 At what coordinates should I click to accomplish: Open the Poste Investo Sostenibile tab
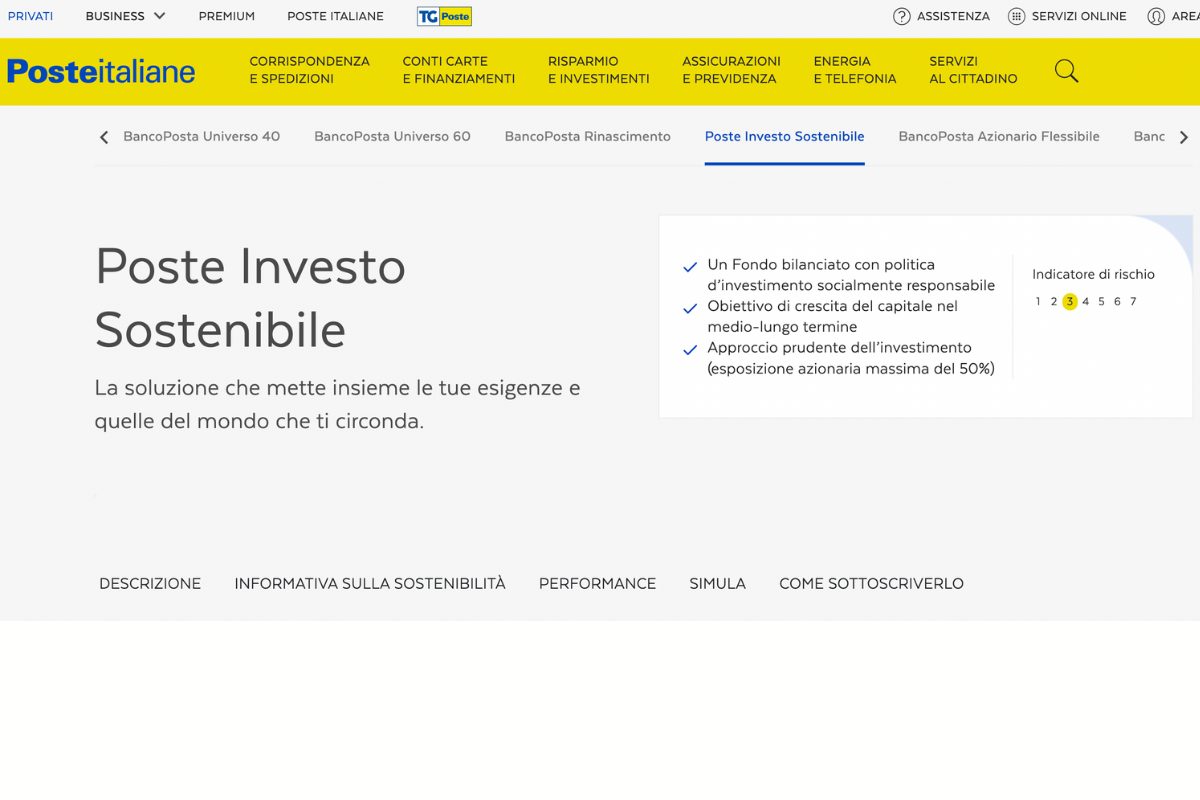(783, 136)
